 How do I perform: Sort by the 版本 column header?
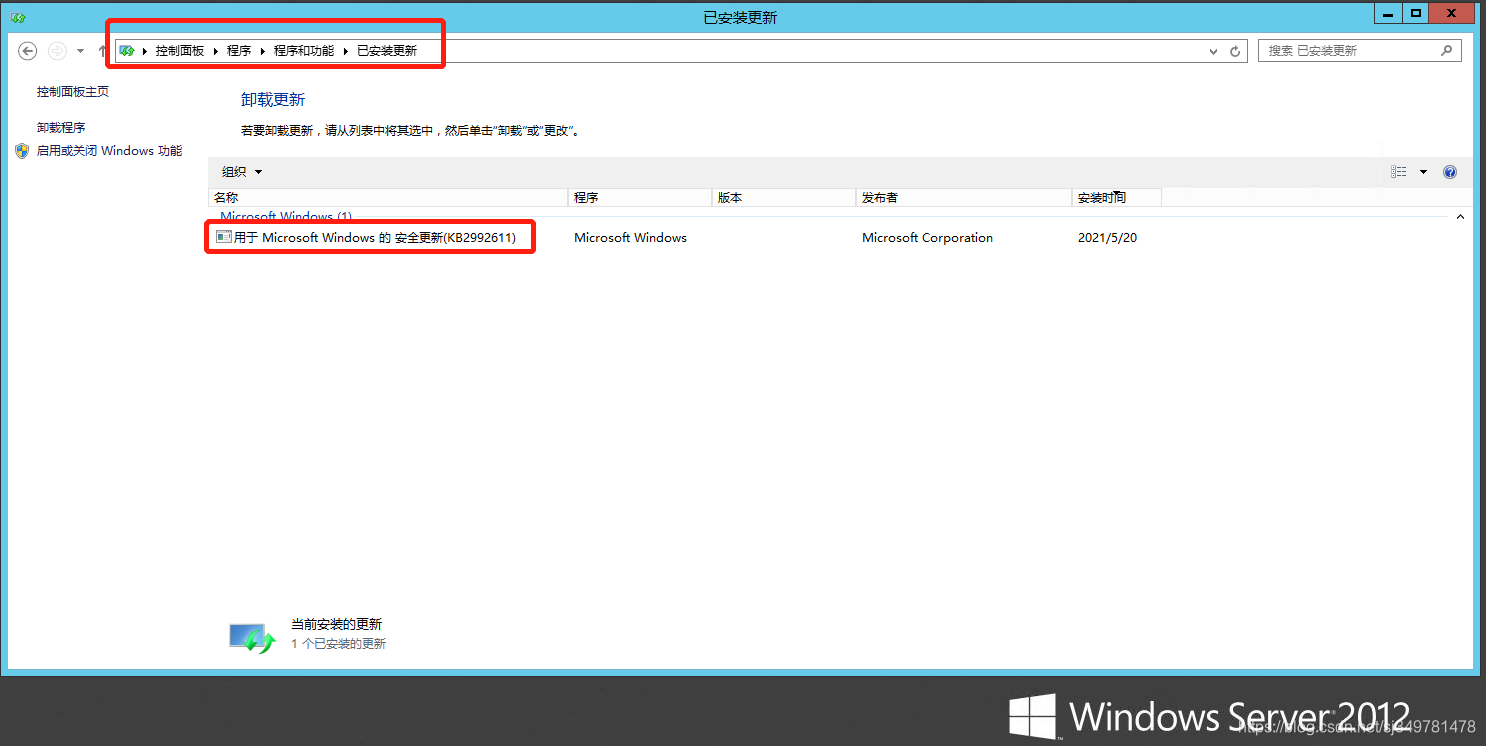[784, 198]
